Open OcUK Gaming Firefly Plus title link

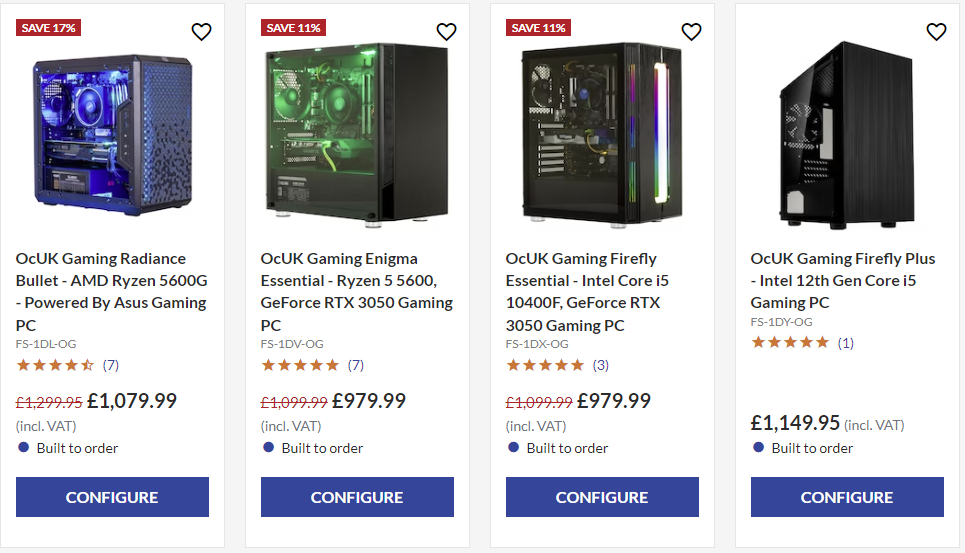pos(833,280)
